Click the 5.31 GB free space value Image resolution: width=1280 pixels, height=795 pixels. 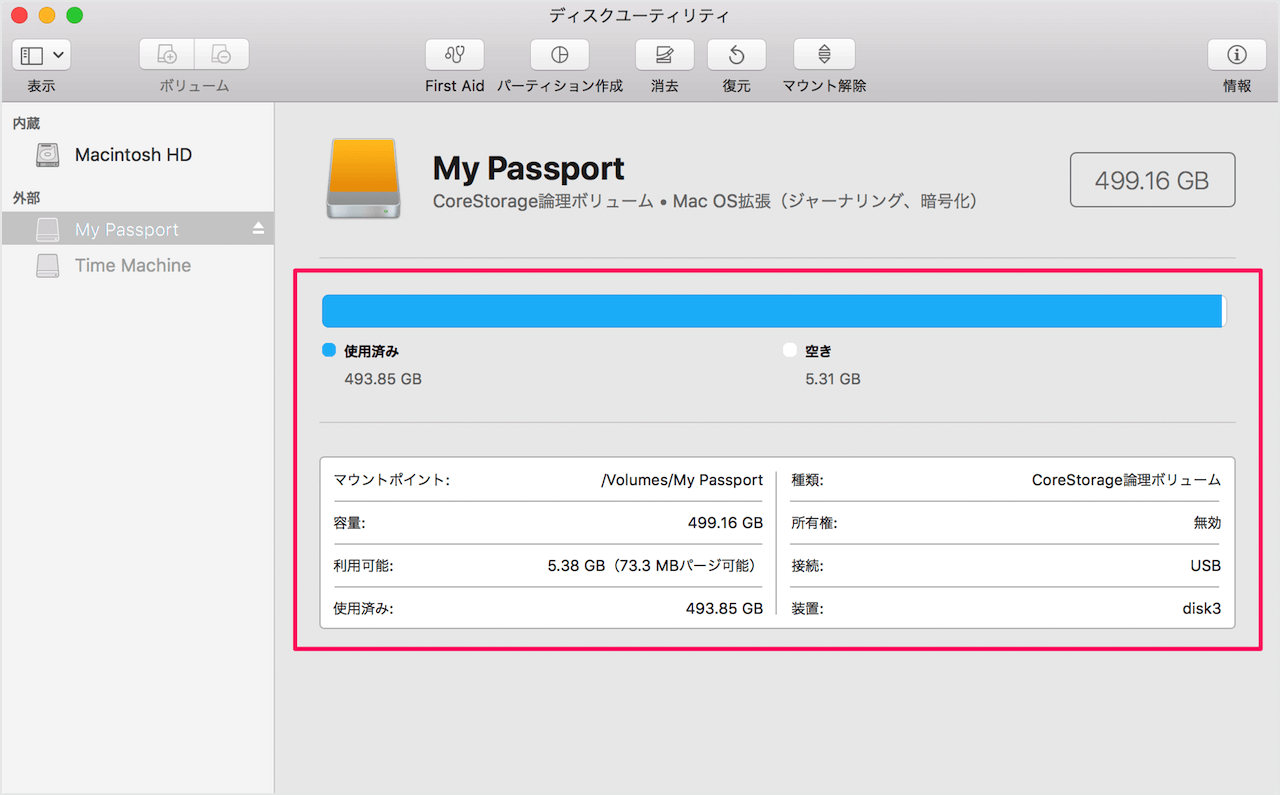click(833, 379)
